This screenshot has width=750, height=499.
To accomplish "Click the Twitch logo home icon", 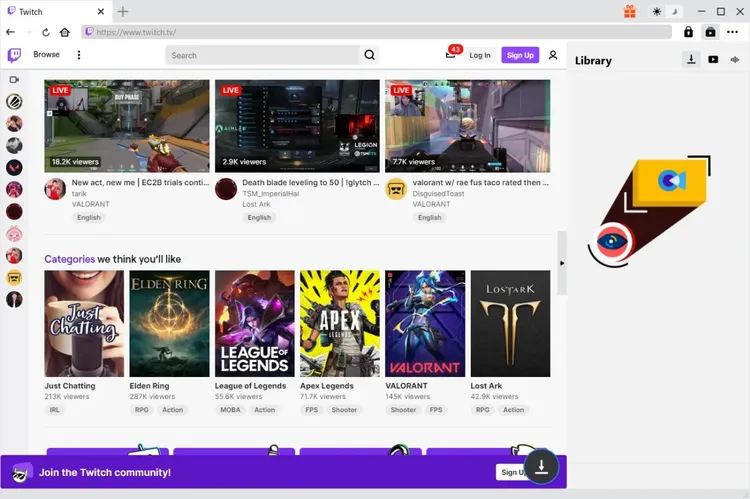I will pos(14,55).
